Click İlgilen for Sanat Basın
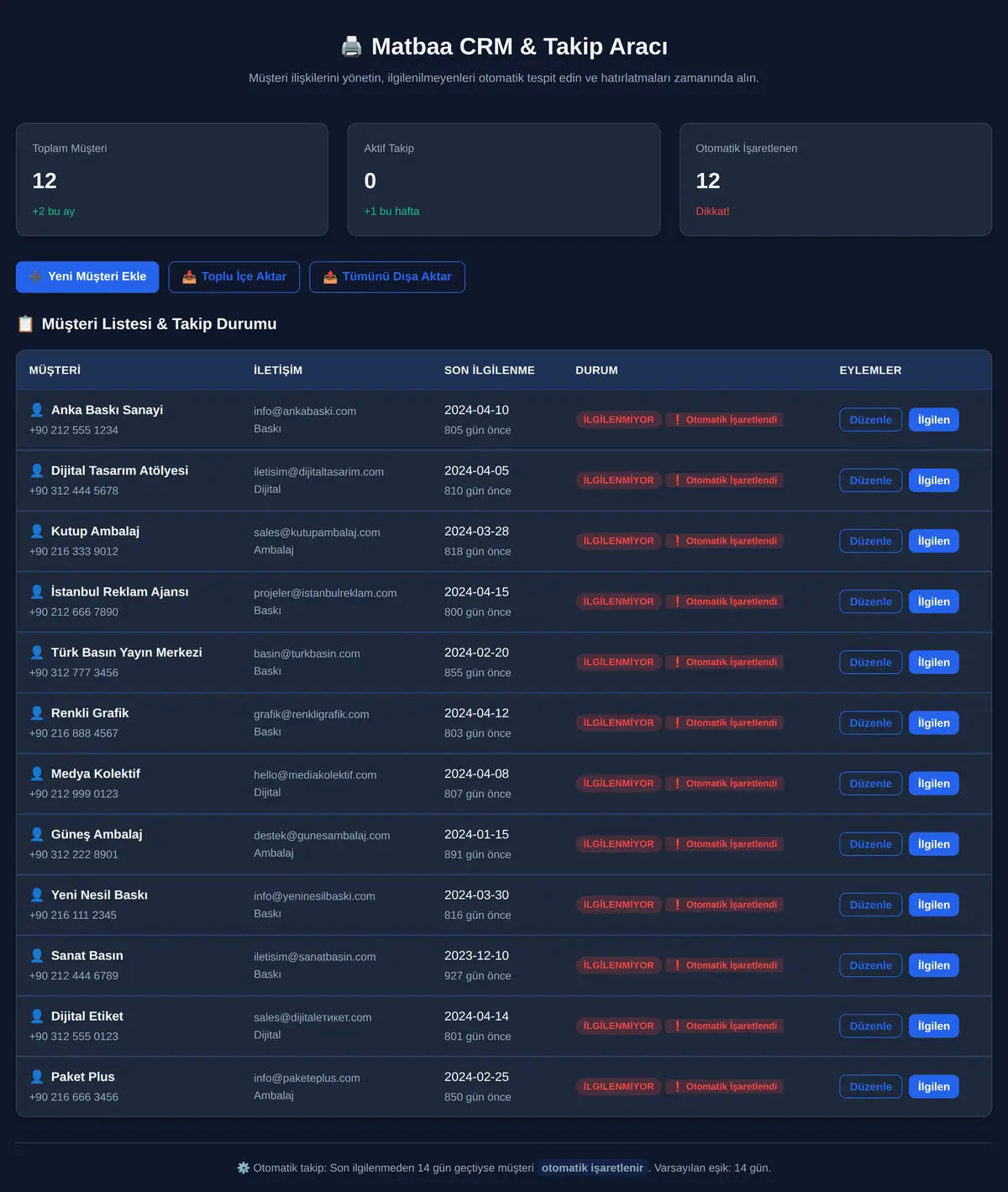 click(x=934, y=965)
